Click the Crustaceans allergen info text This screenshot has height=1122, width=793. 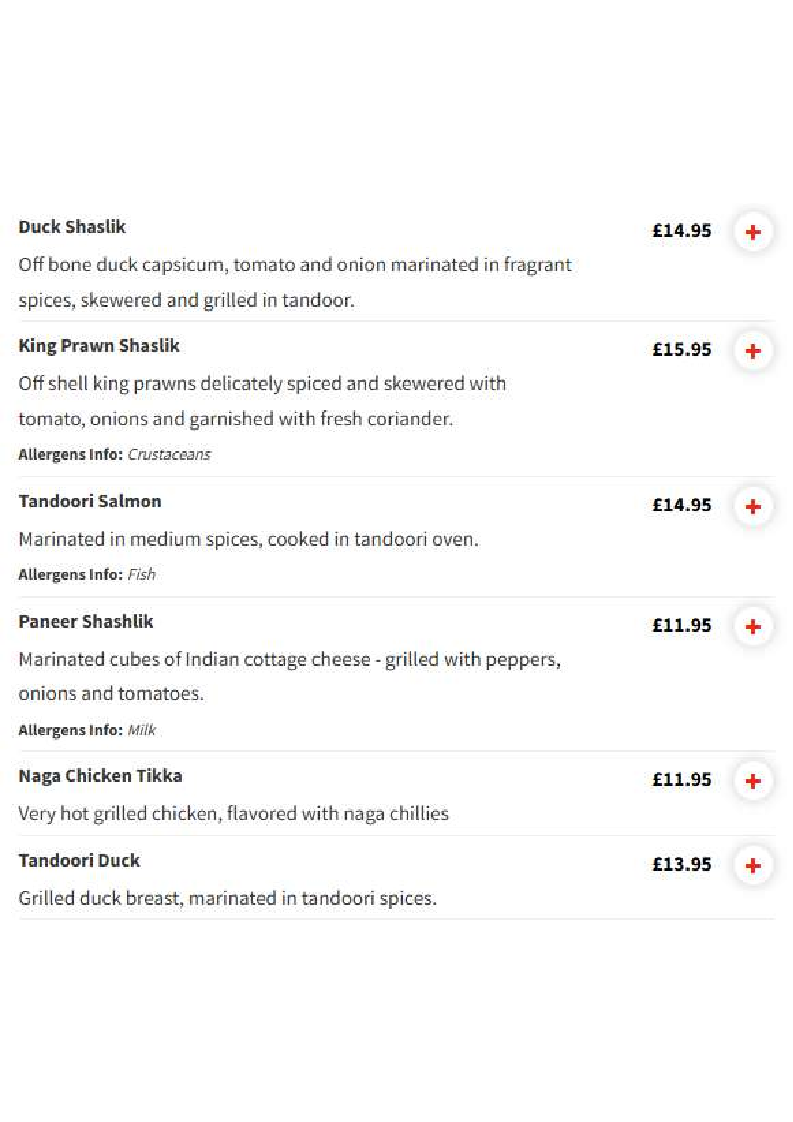click(169, 454)
